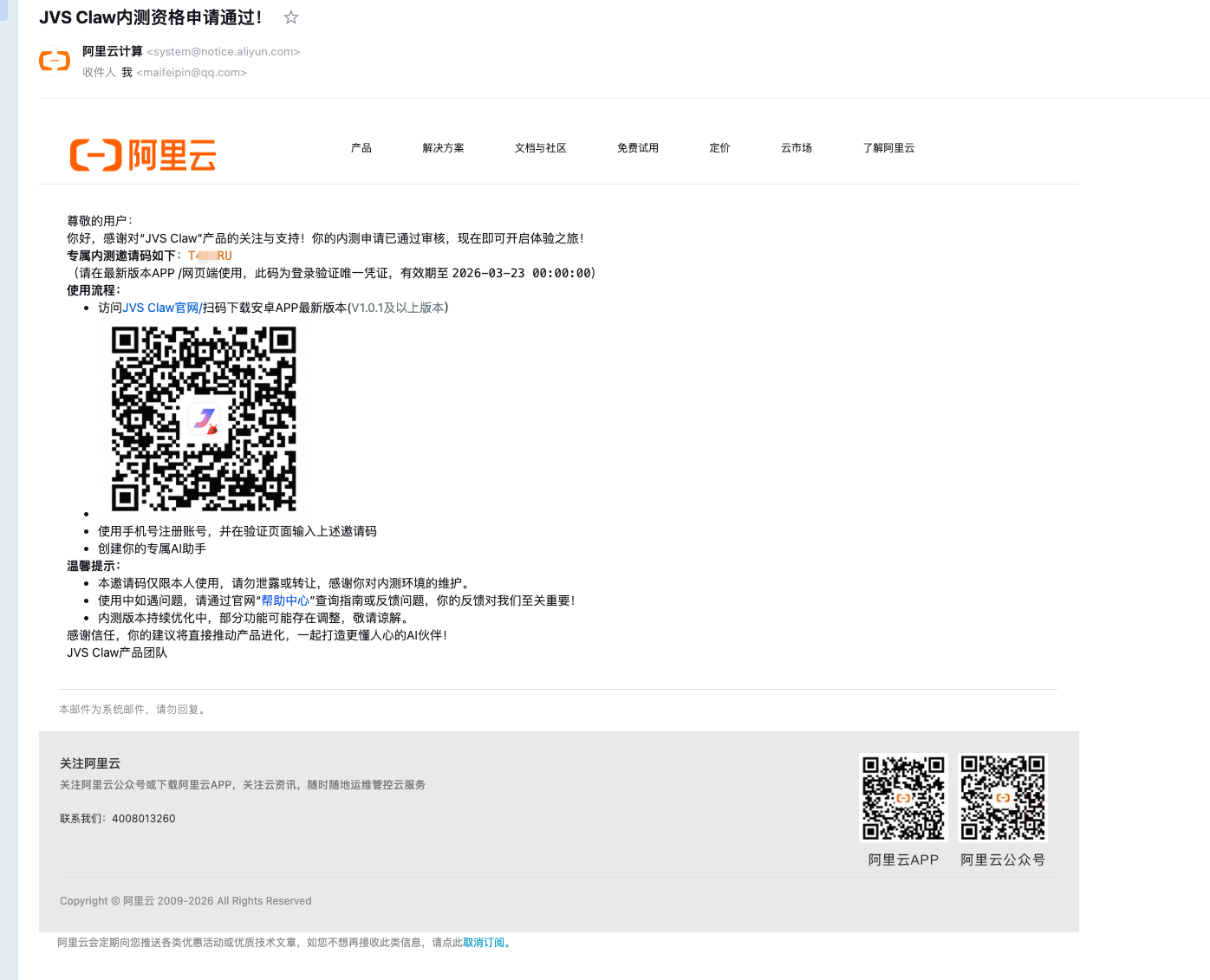Open the 解决方案 menu item
1210x980 pixels.
pos(443,148)
